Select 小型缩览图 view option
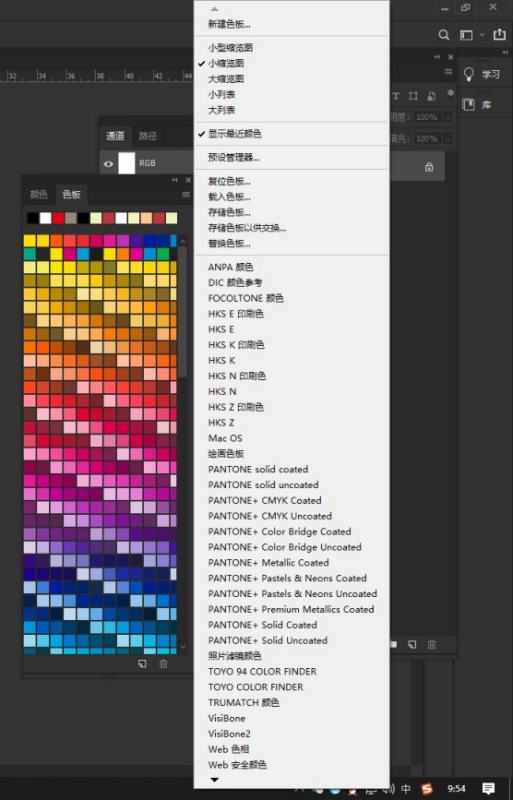The width and height of the screenshot is (513, 800). point(230,47)
